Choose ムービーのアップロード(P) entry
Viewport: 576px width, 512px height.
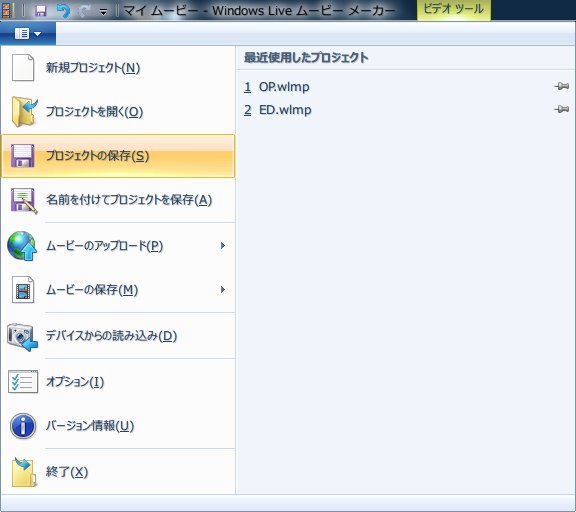(118, 246)
